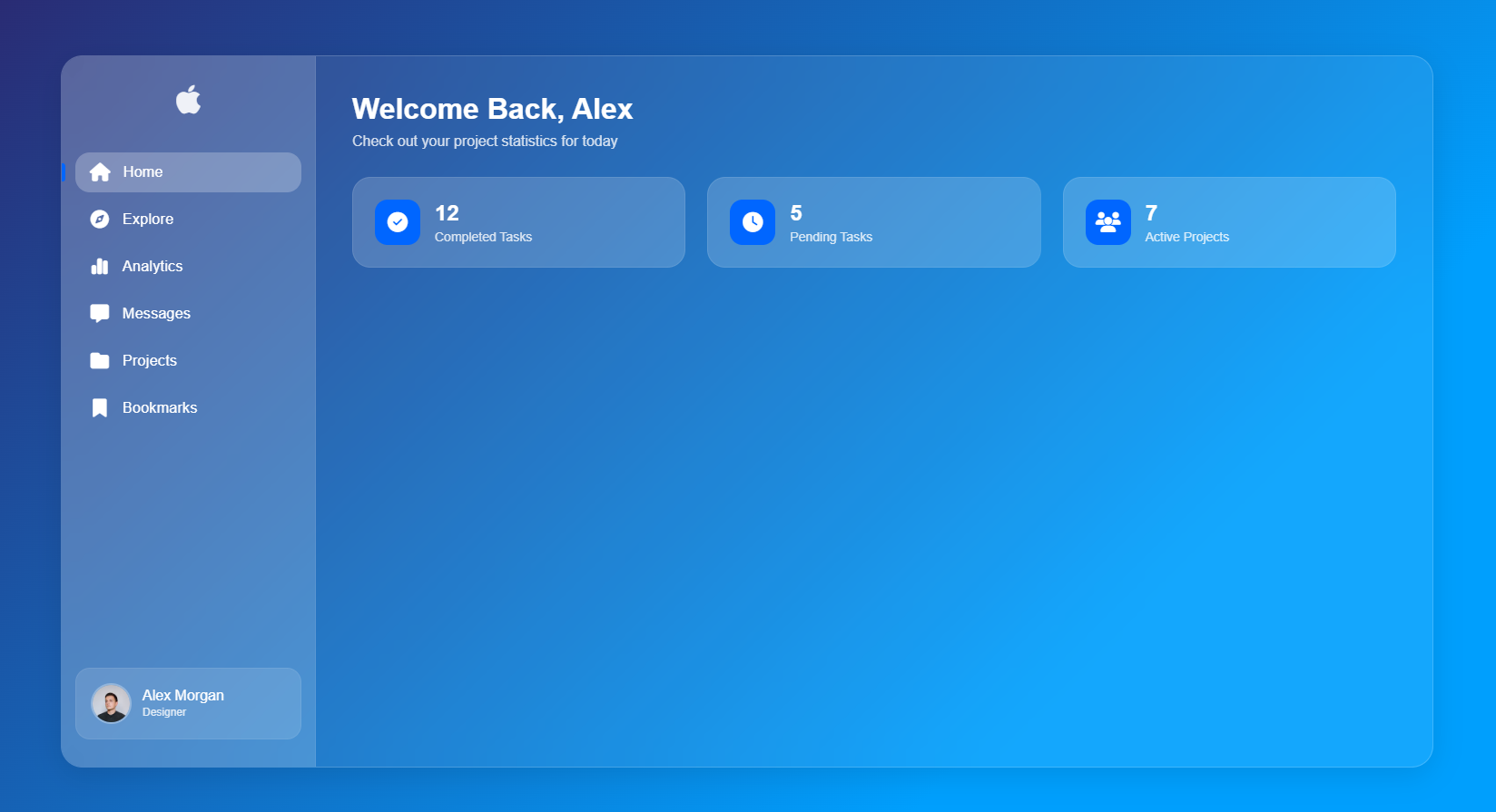The image size is (1496, 812).
Task: Go to the Home menu item
Action: click(143, 172)
